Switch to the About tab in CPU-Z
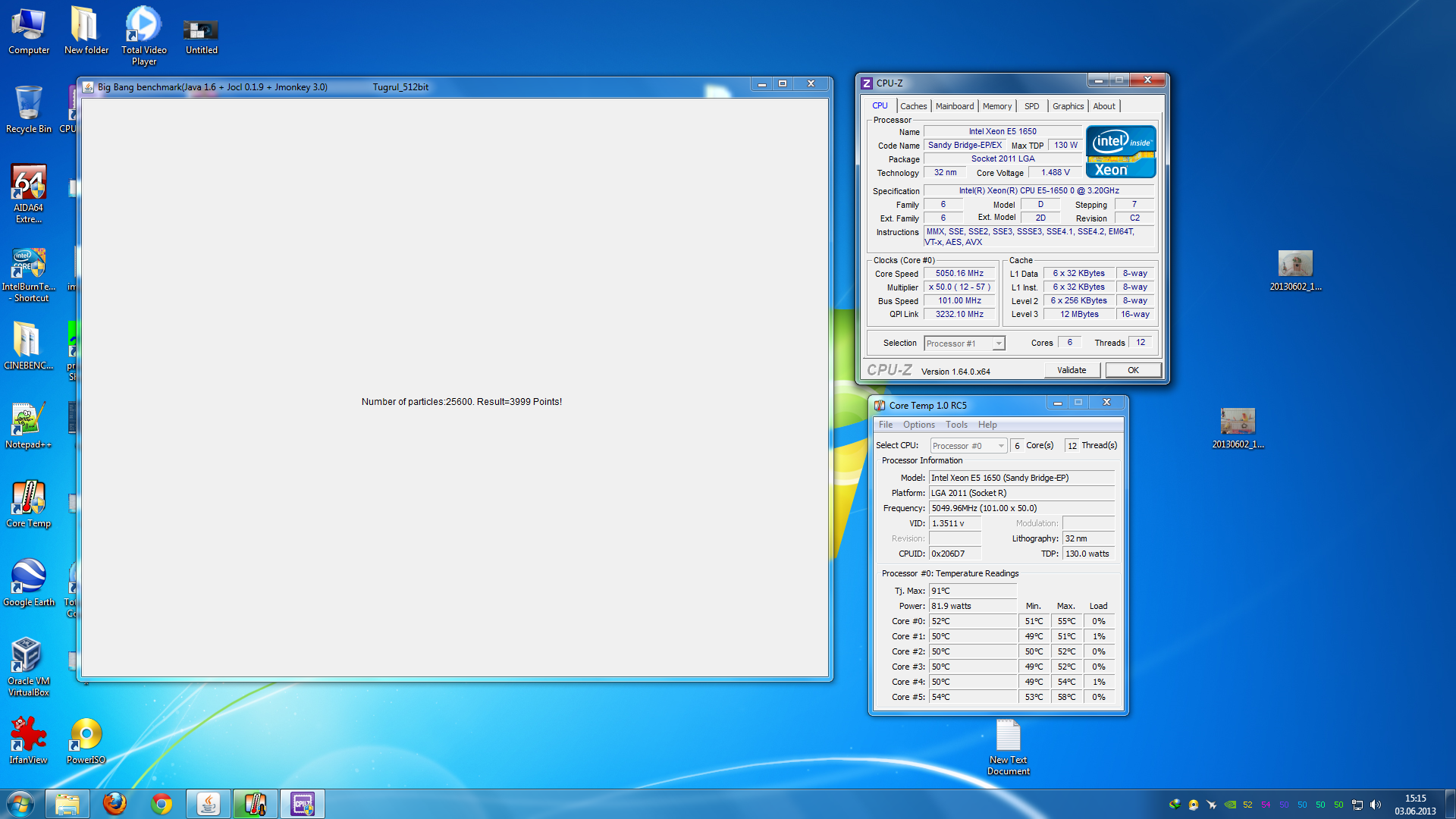Screen dimensions: 1456x819 [x=1104, y=106]
